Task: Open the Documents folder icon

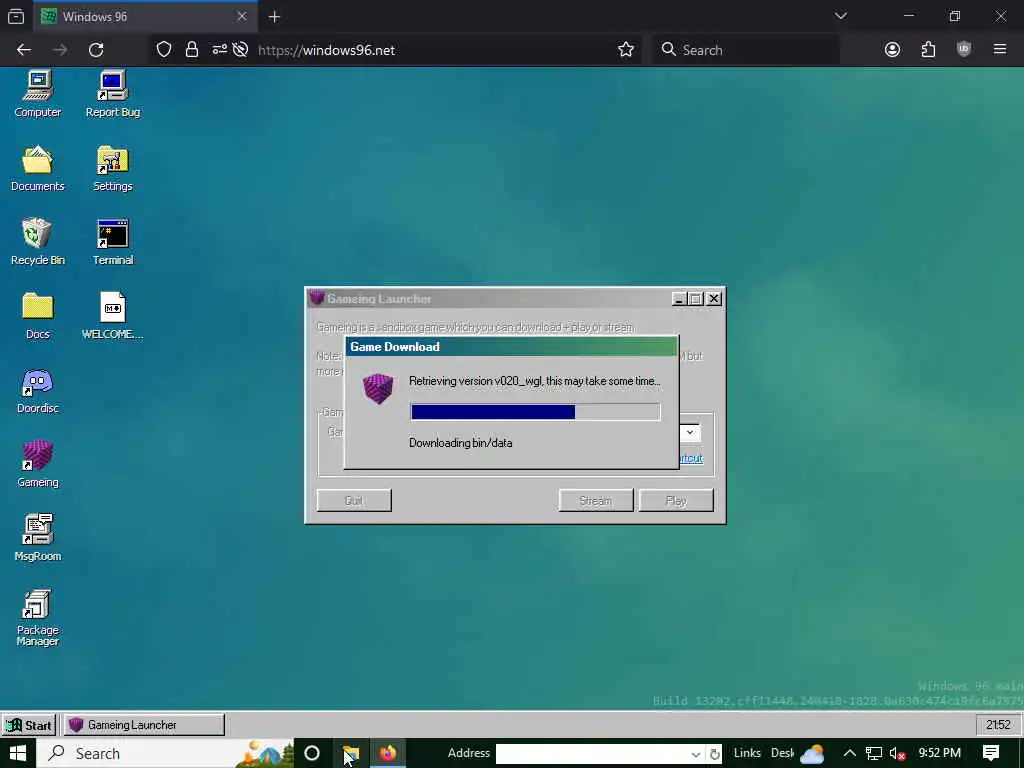Action: pos(38,168)
